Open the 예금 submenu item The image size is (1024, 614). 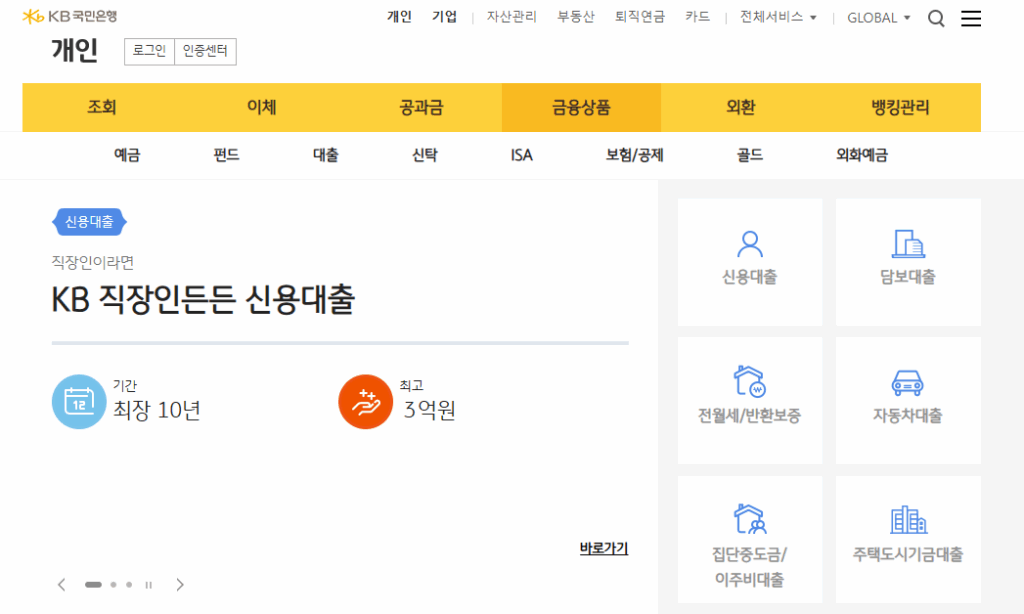(126, 155)
